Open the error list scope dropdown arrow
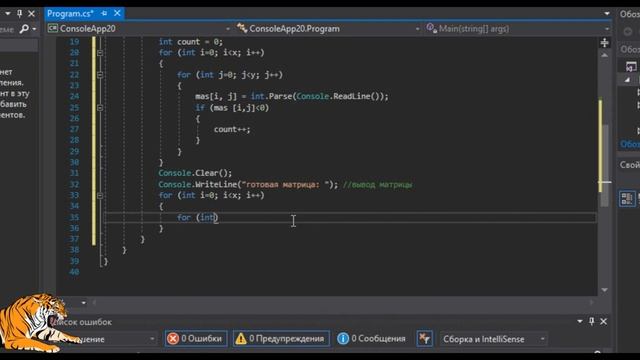Image resolution: width=640 pixels, height=360 pixels. point(152,339)
